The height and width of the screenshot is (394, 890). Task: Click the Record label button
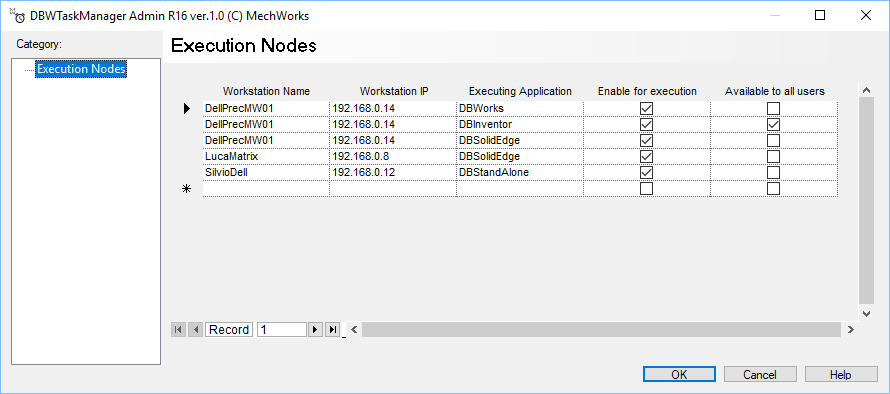click(229, 329)
